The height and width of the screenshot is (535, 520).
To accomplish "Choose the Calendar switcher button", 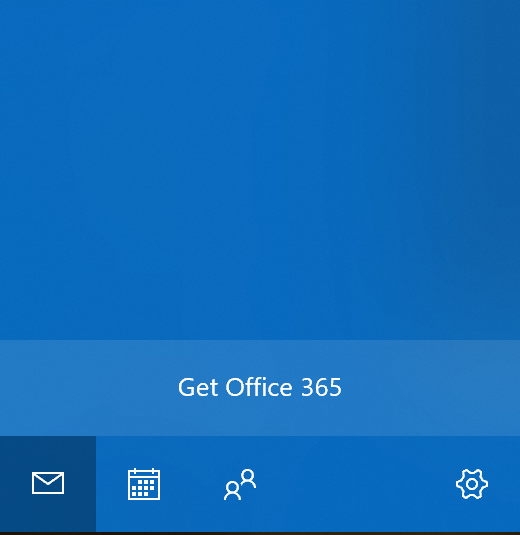I will pyautogui.click(x=144, y=484).
